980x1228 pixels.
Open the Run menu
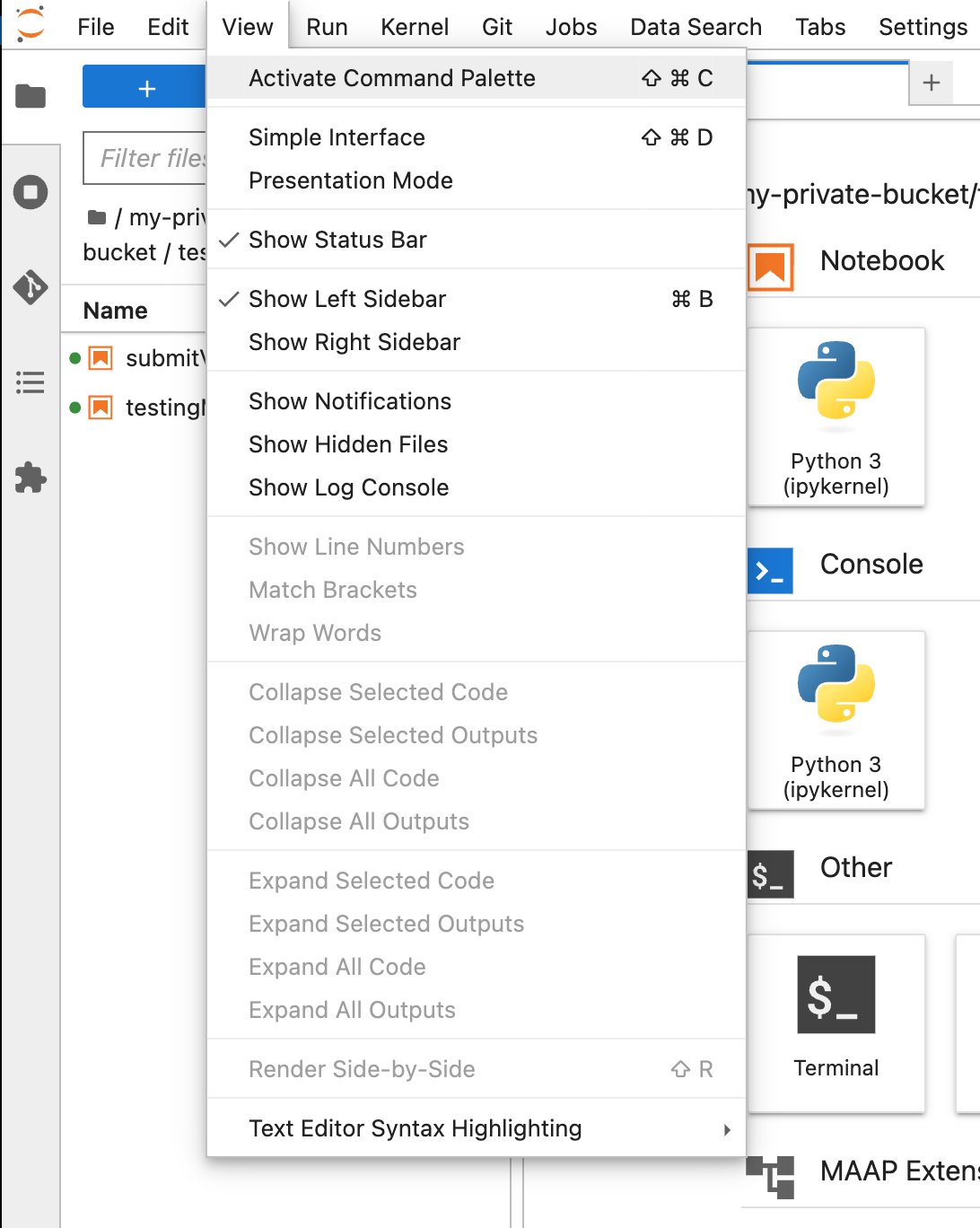(327, 27)
